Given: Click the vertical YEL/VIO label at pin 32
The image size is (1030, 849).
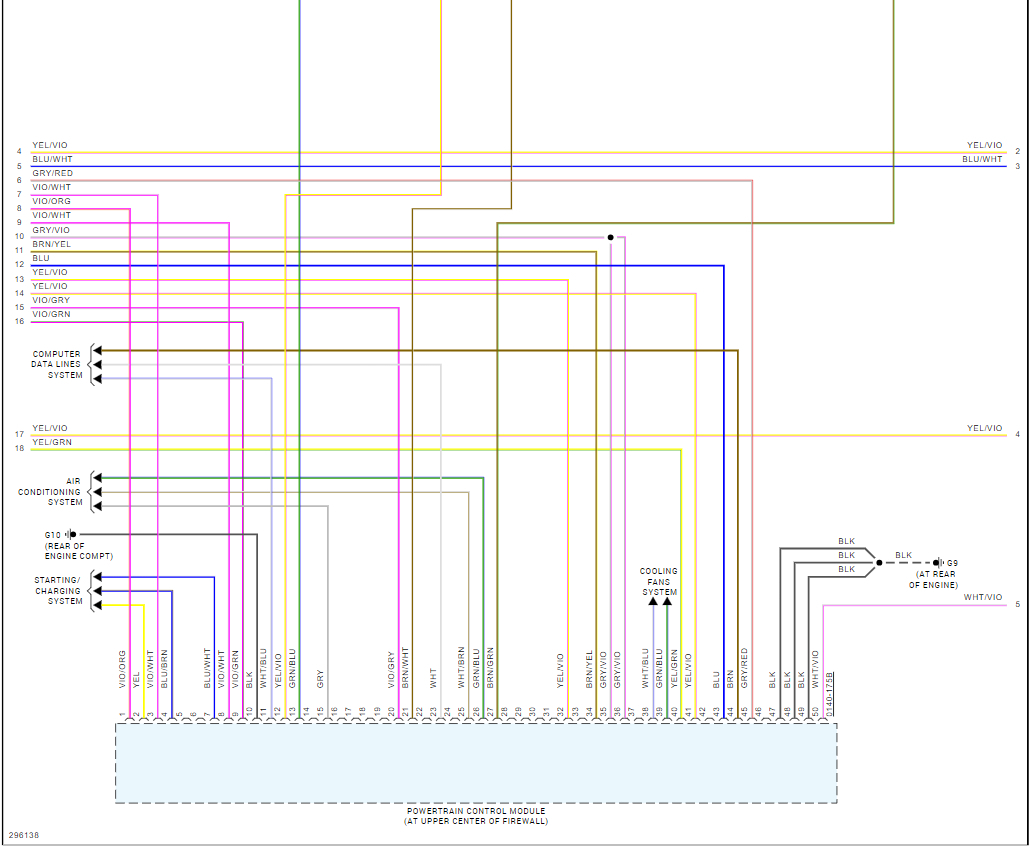Looking at the screenshot, I should click(x=560, y=671).
